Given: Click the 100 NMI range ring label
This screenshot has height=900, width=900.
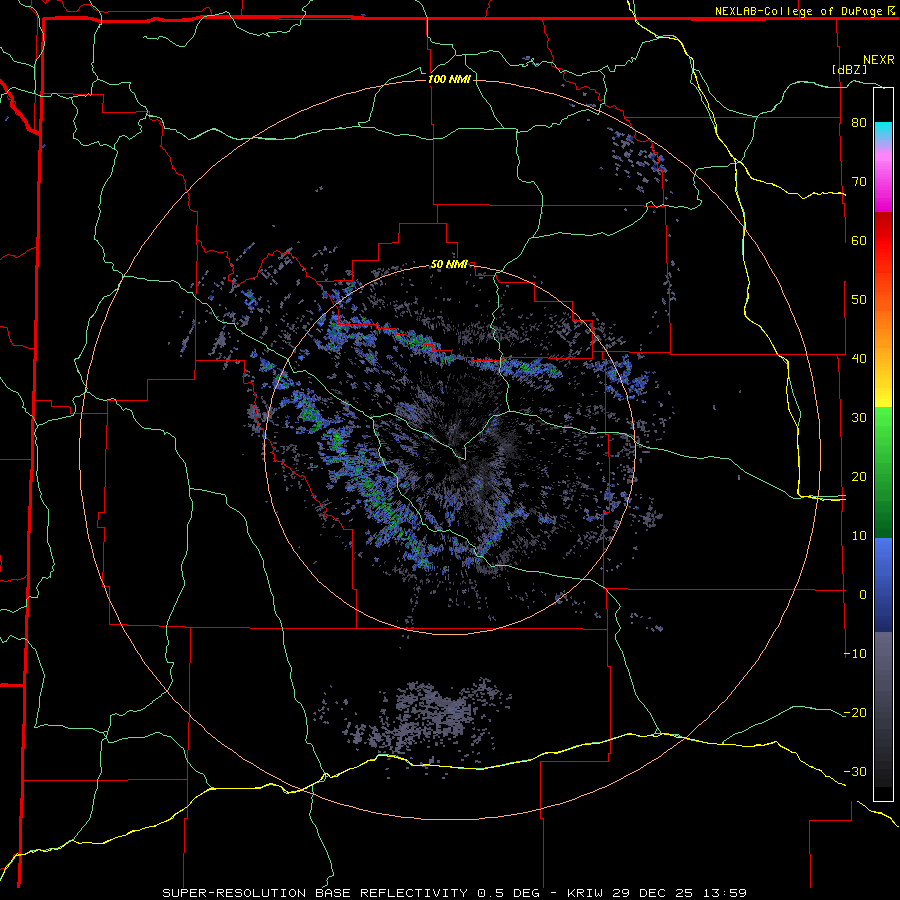Looking at the screenshot, I should [449, 79].
